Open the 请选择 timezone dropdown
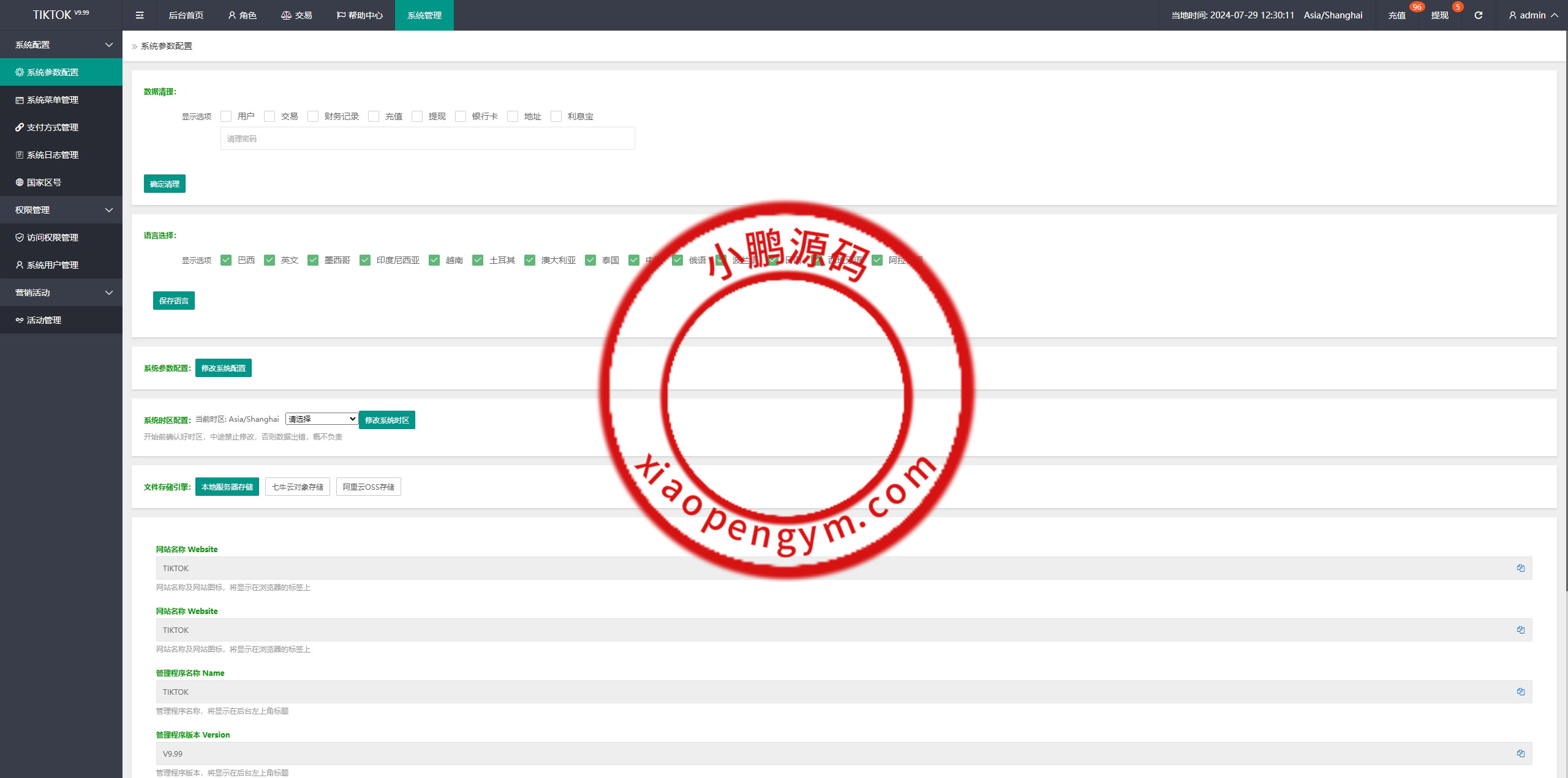Screen dimensions: 1568x778 322,419
